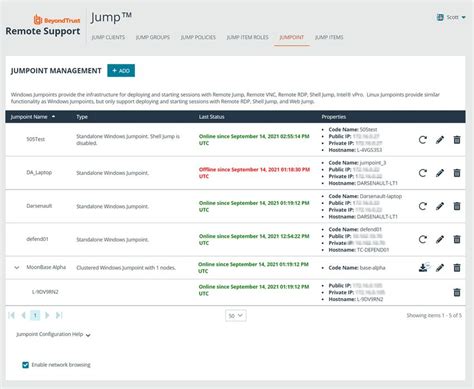Edit the DA_Laptop jumpoint with pencil
The width and height of the screenshot is (474, 389).
440,173
